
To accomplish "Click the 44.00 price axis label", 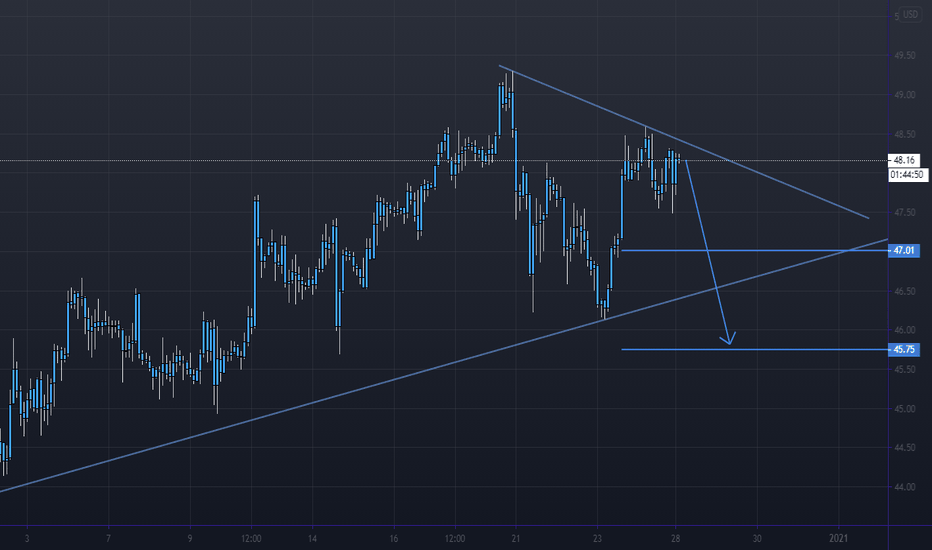I will pyautogui.click(x=905, y=487).
